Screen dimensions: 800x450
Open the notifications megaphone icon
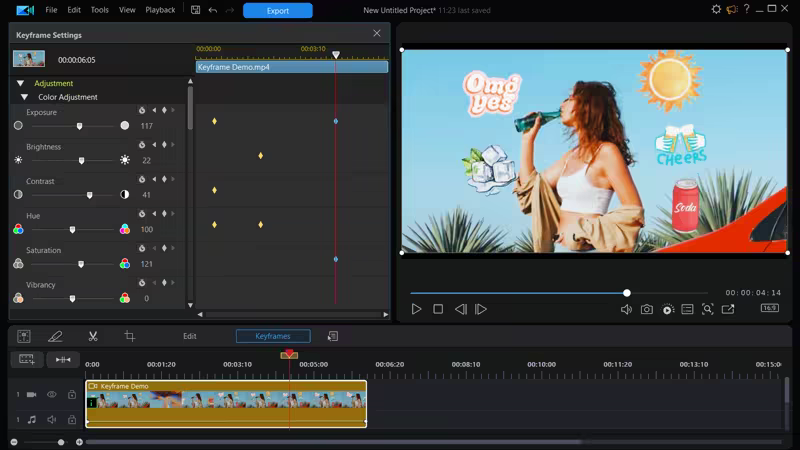pyautogui.click(x=731, y=10)
